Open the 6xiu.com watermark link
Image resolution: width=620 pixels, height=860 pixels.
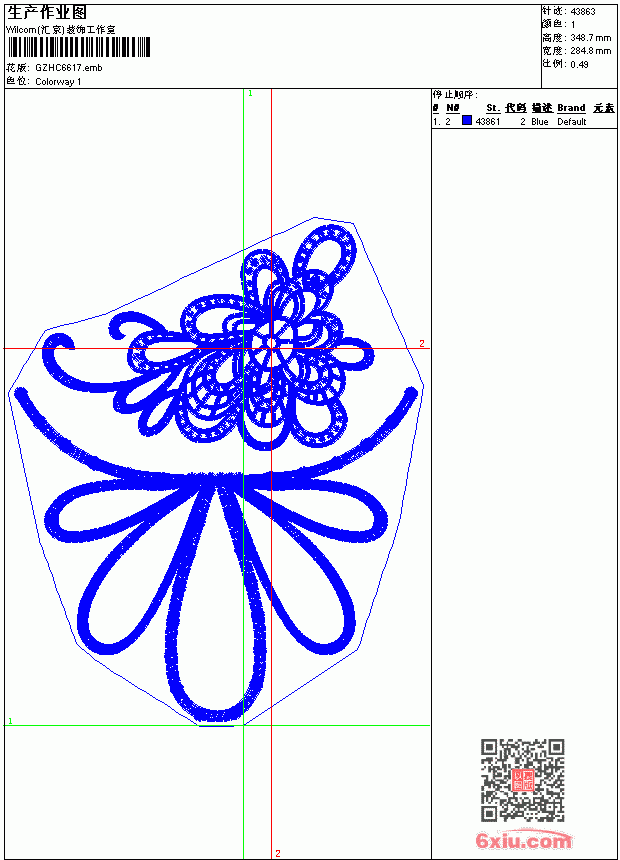(x=523, y=840)
